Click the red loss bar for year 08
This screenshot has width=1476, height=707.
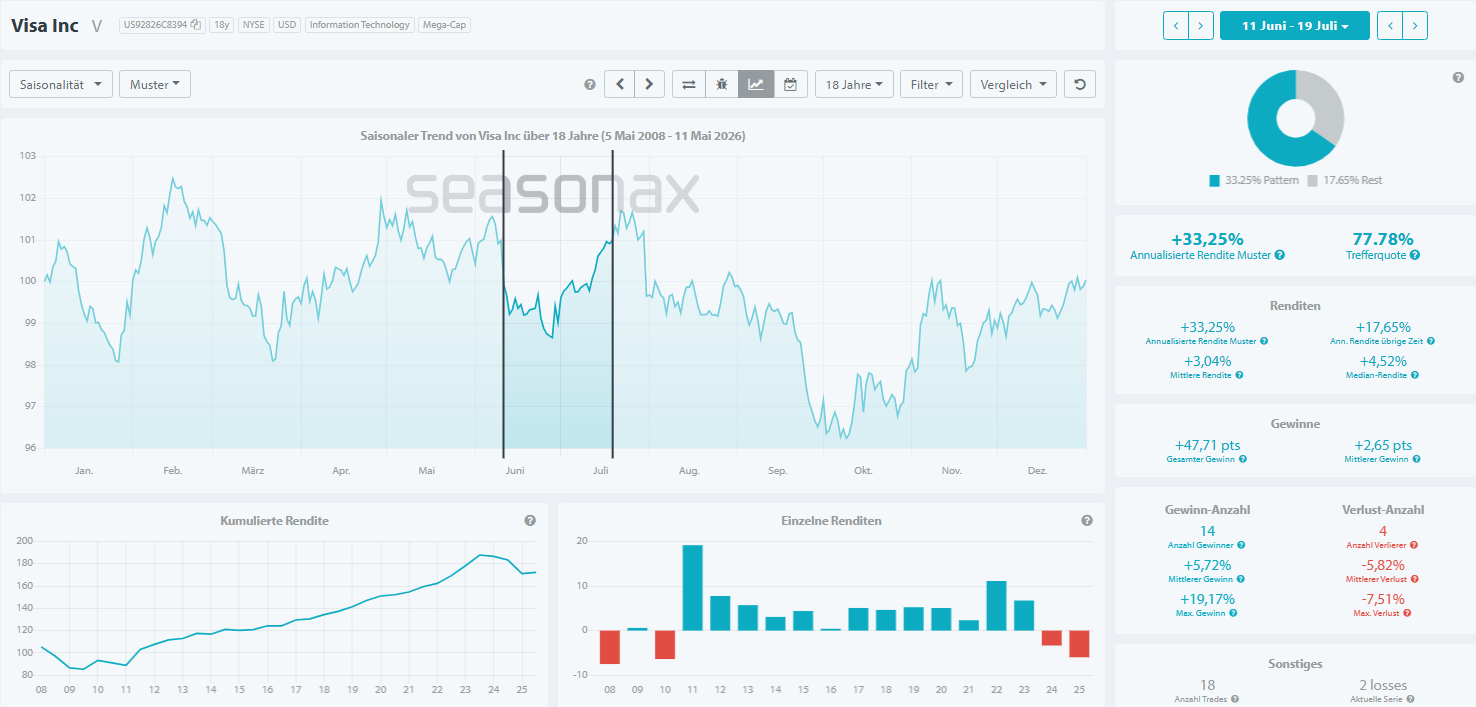[609, 647]
